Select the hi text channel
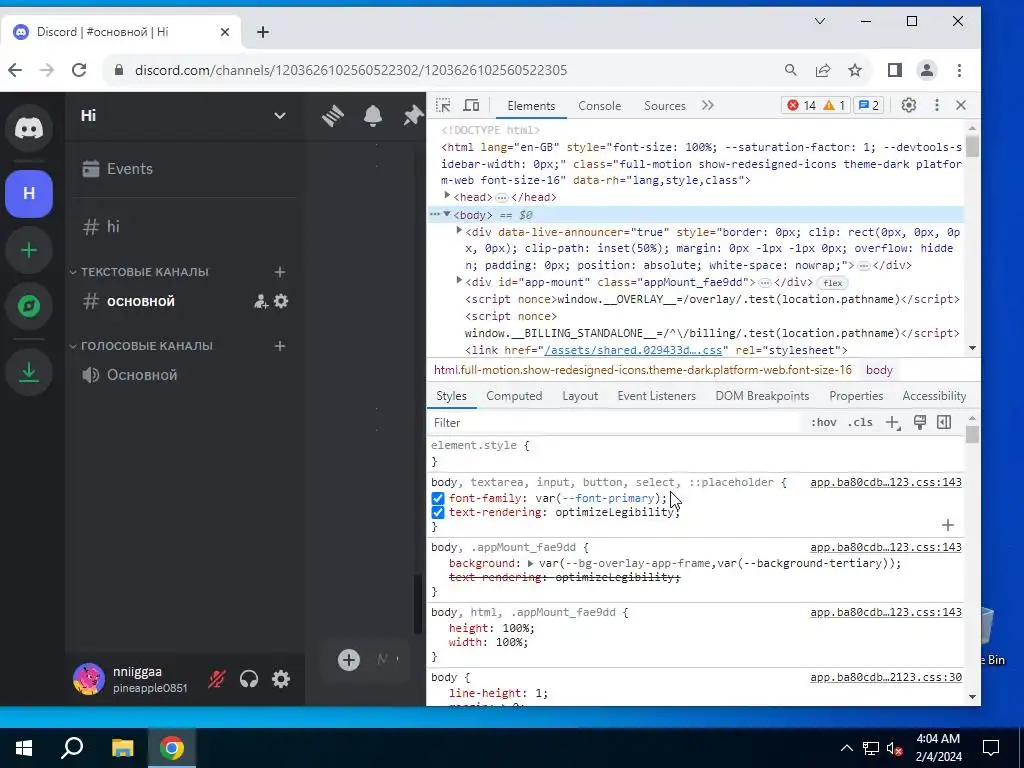1024x768 pixels. [184, 227]
